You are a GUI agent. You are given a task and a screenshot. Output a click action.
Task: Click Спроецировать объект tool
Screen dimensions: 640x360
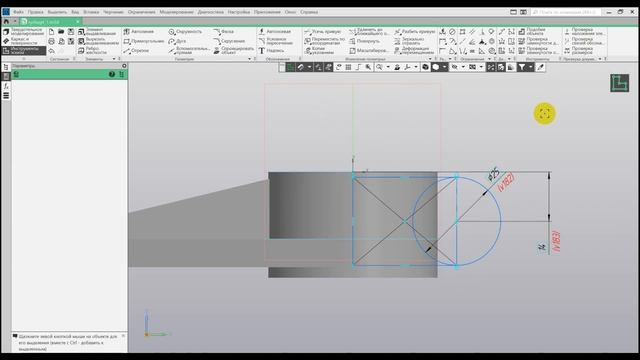(x=233, y=51)
